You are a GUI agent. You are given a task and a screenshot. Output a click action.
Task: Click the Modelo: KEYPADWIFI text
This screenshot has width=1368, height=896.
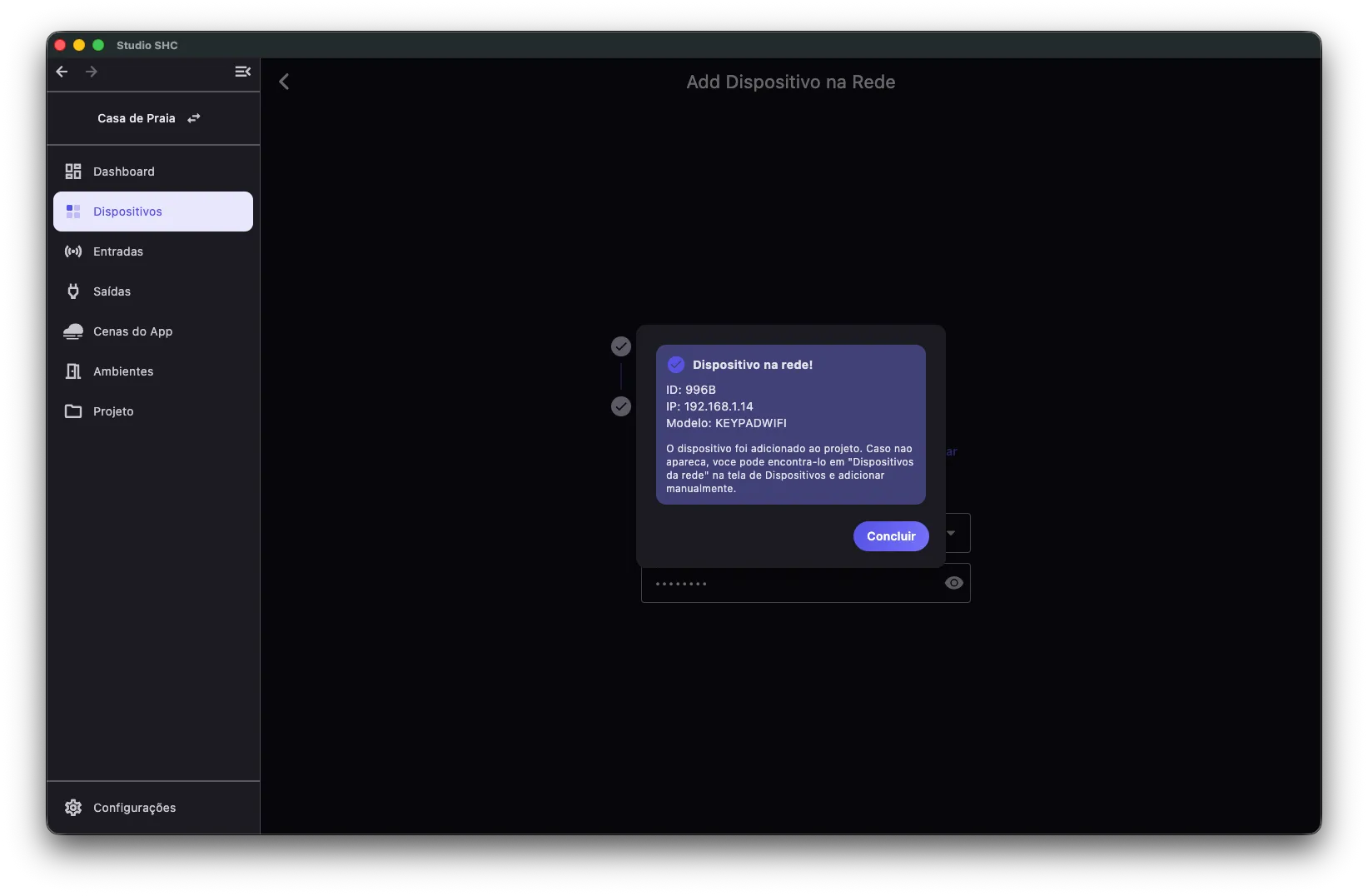pos(726,423)
